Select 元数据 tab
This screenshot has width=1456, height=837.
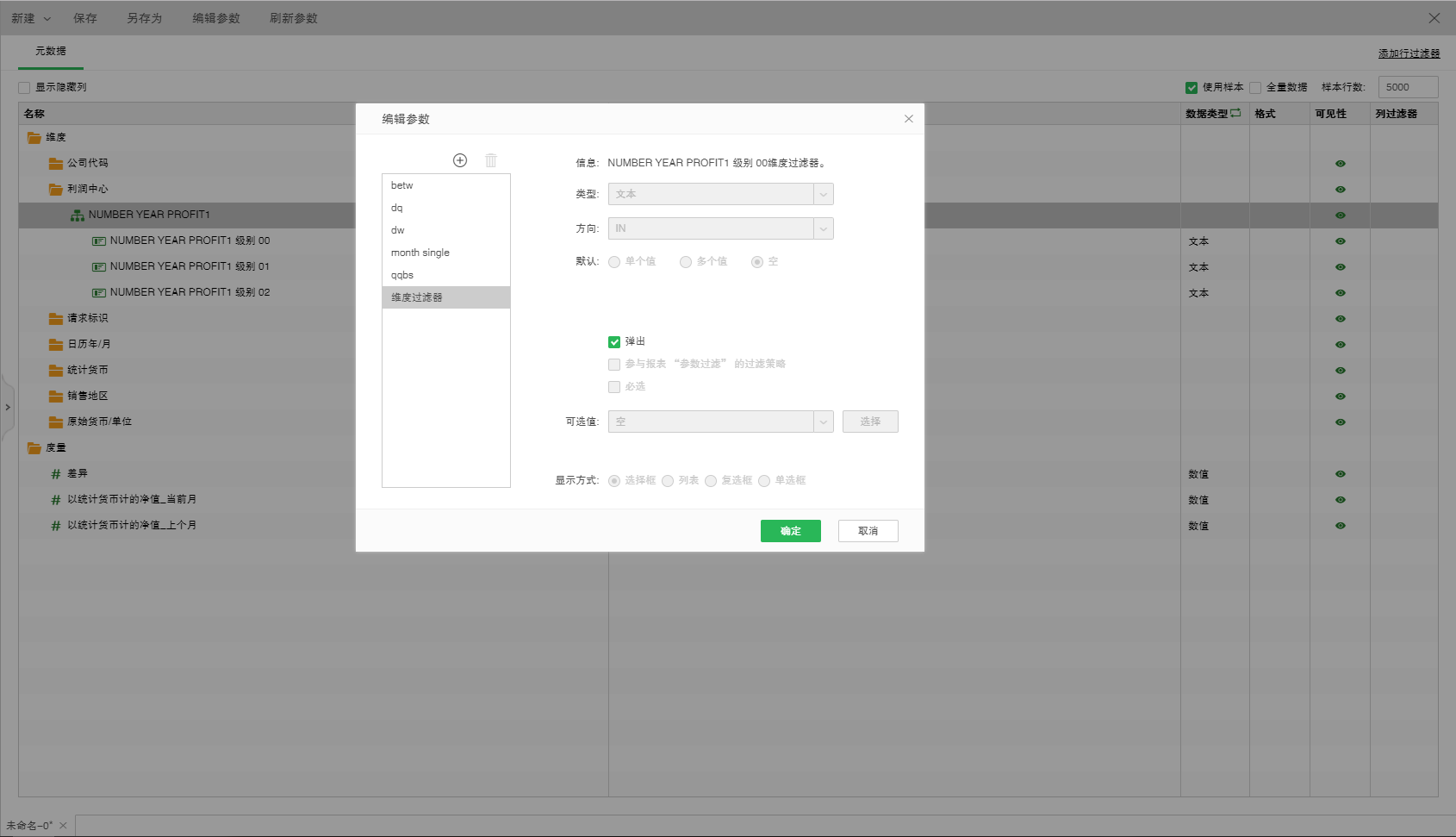pos(51,52)
